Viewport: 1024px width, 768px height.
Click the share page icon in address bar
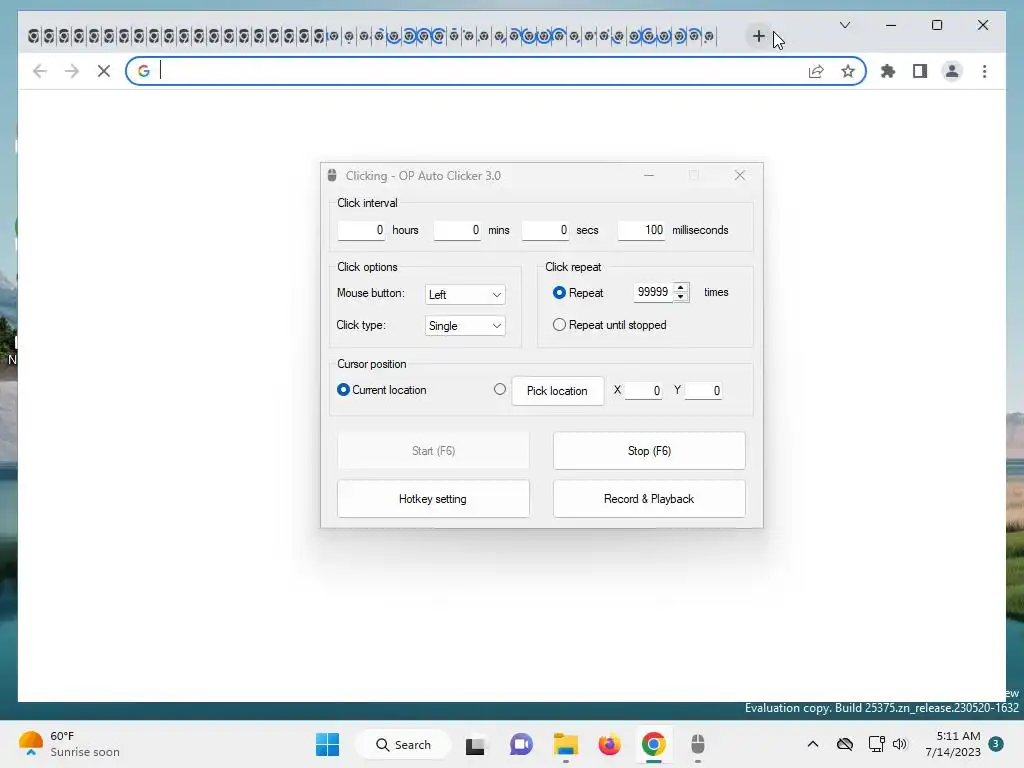click(x=816, y=71)
